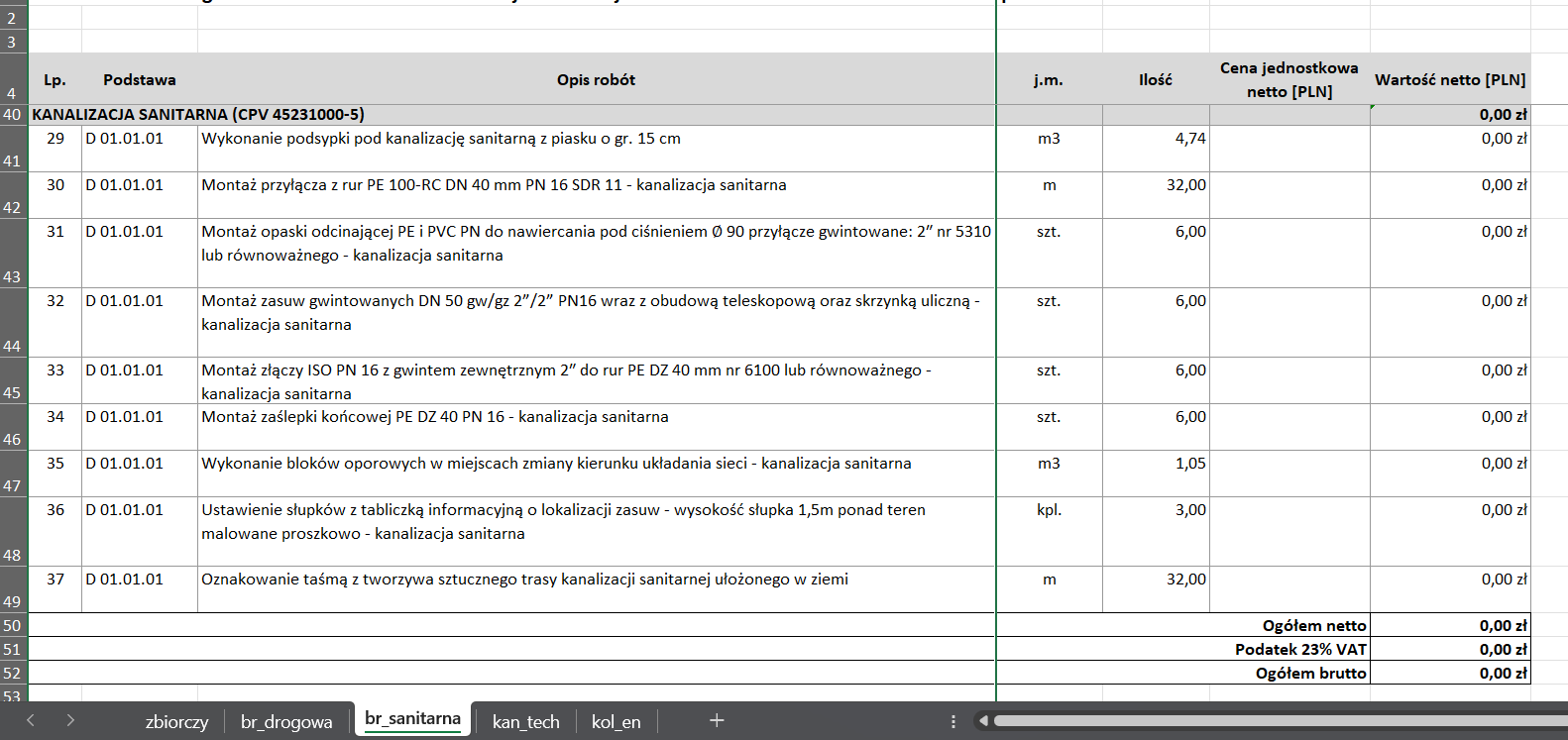Switch to the kan_tech sheet
Screen dimensions: 1568x740
pos(526,721)
